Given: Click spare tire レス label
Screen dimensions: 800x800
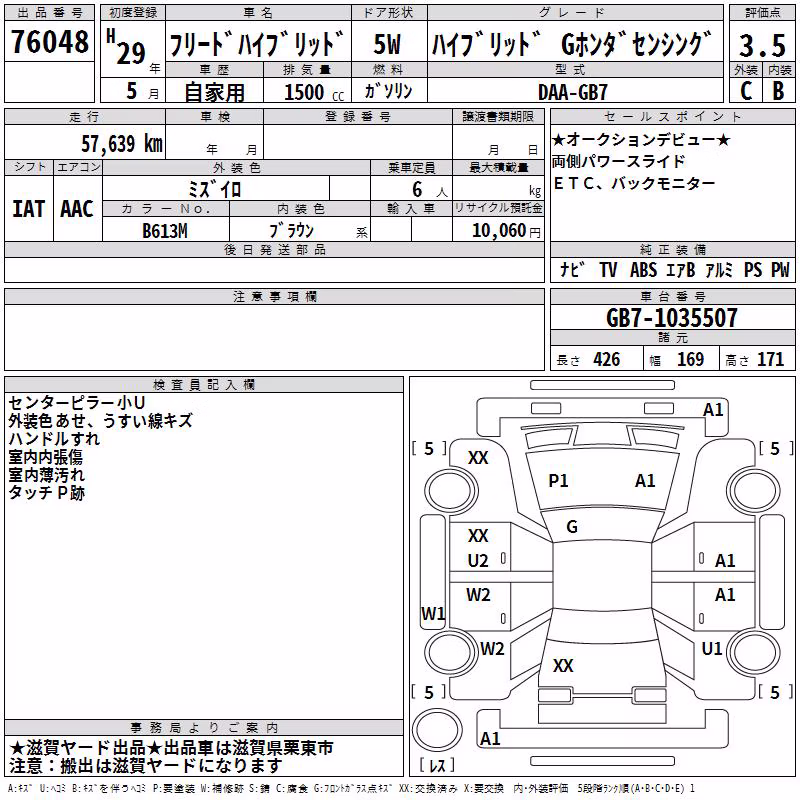Looking at the screenshot, I should click(x=436, y=765).
